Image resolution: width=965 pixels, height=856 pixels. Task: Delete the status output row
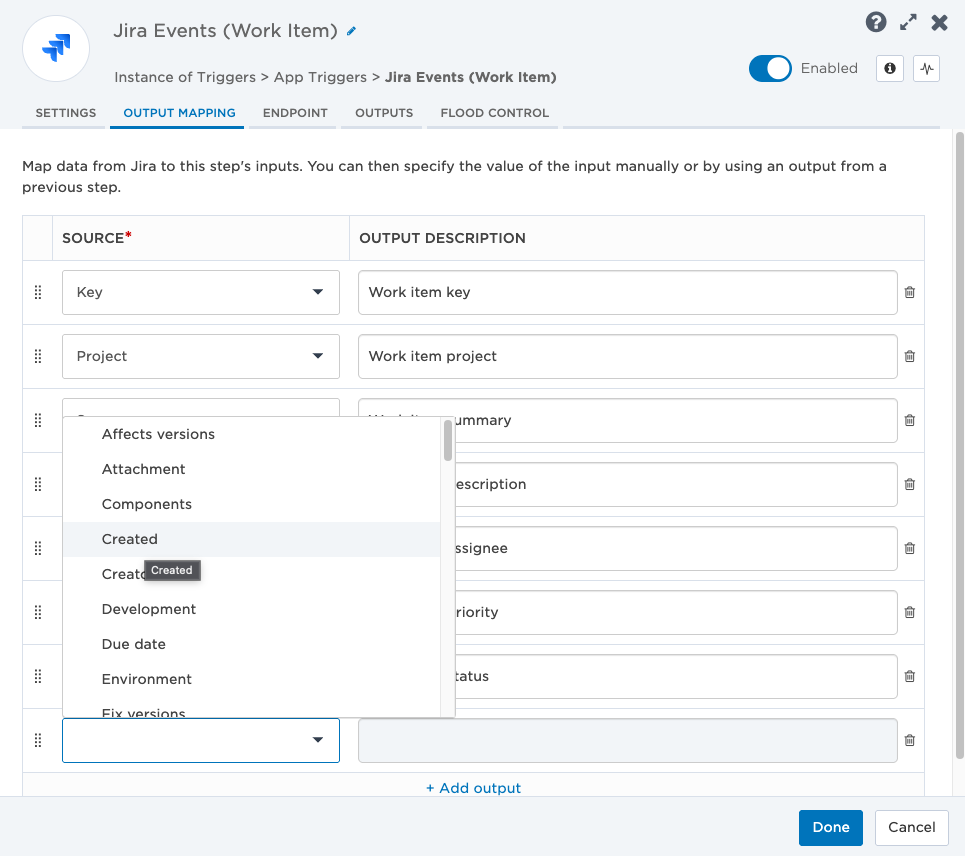[910, 676]
